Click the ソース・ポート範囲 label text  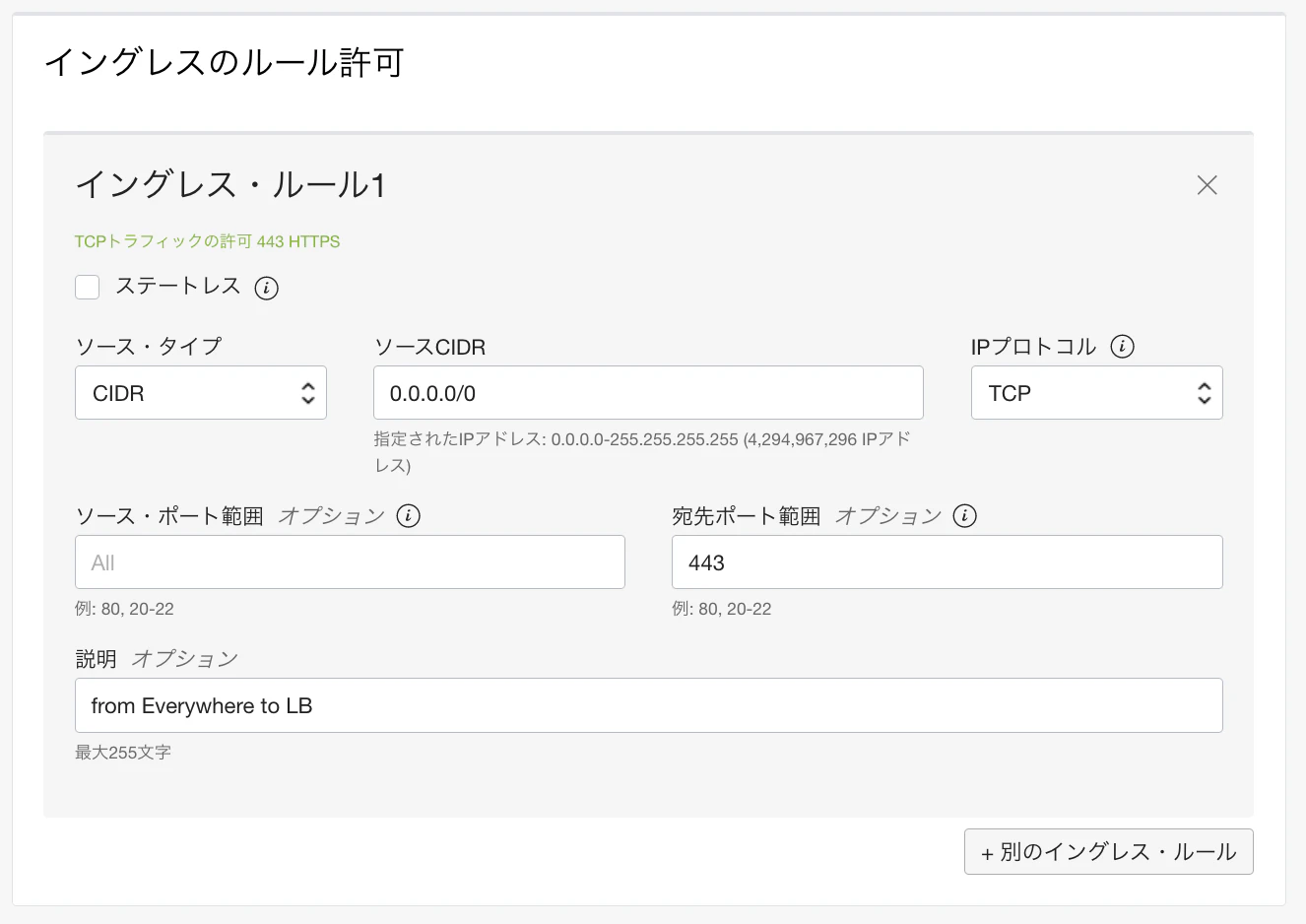(169, 516)
